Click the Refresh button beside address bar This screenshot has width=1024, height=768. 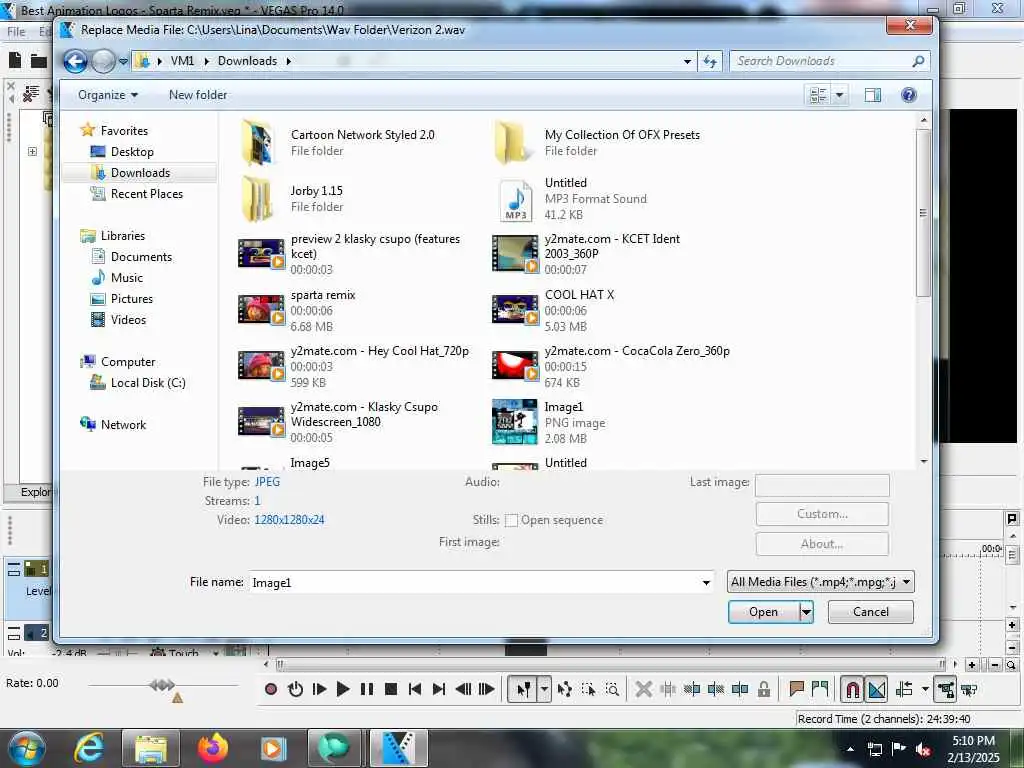coord(709,61)
